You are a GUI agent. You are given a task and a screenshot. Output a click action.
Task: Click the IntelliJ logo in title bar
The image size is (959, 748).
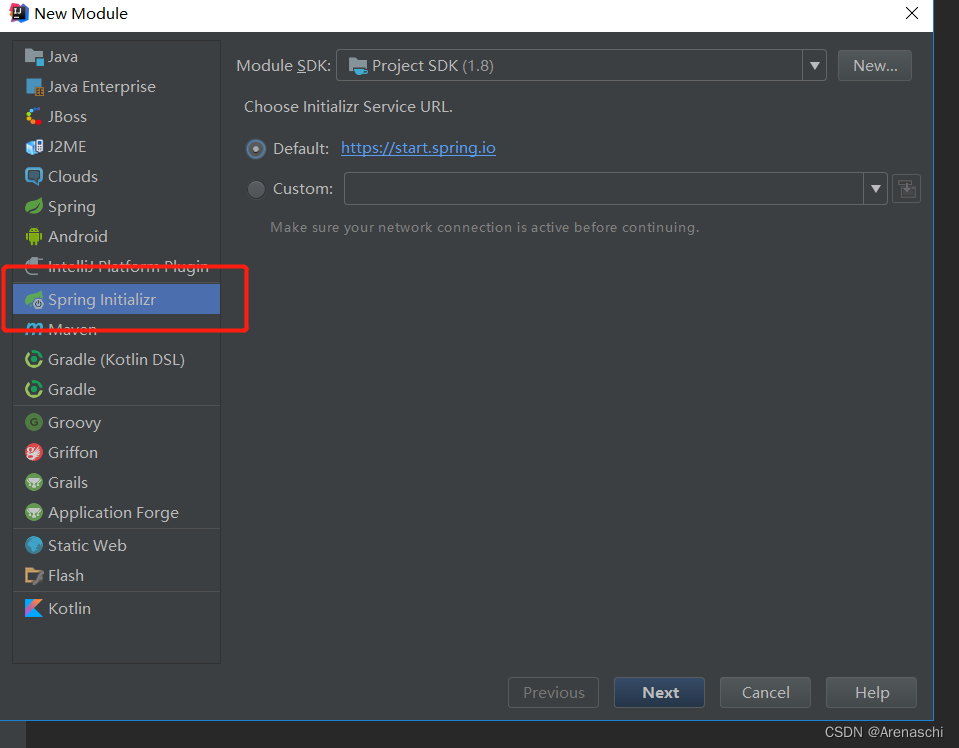pyautogui.click(x=19, y=13)
